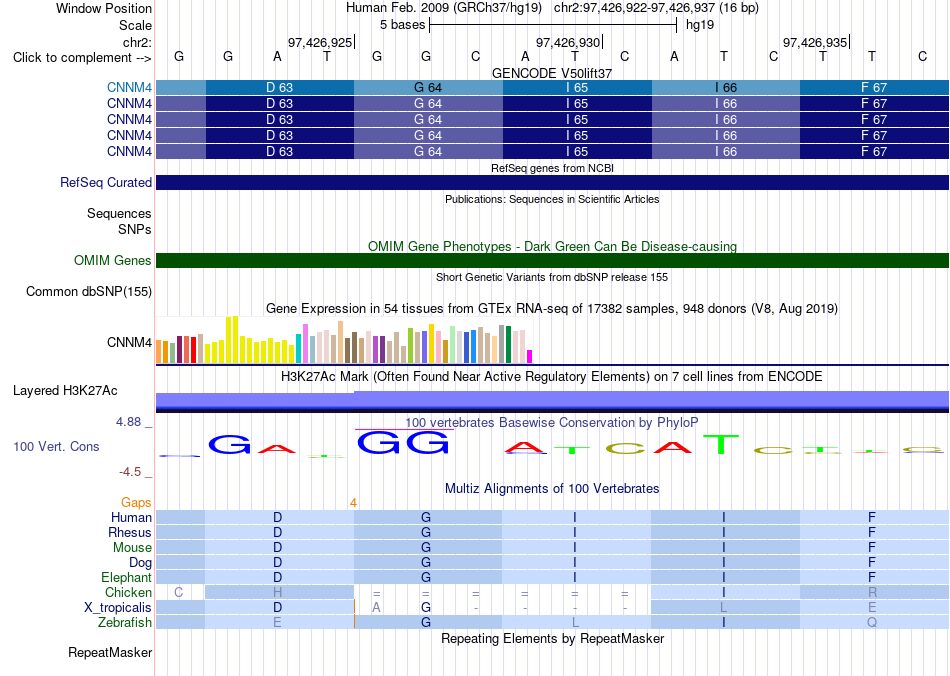Open the RefSeq Curated track label
This screenshot has width=950, height=676.
pos(105,182)
